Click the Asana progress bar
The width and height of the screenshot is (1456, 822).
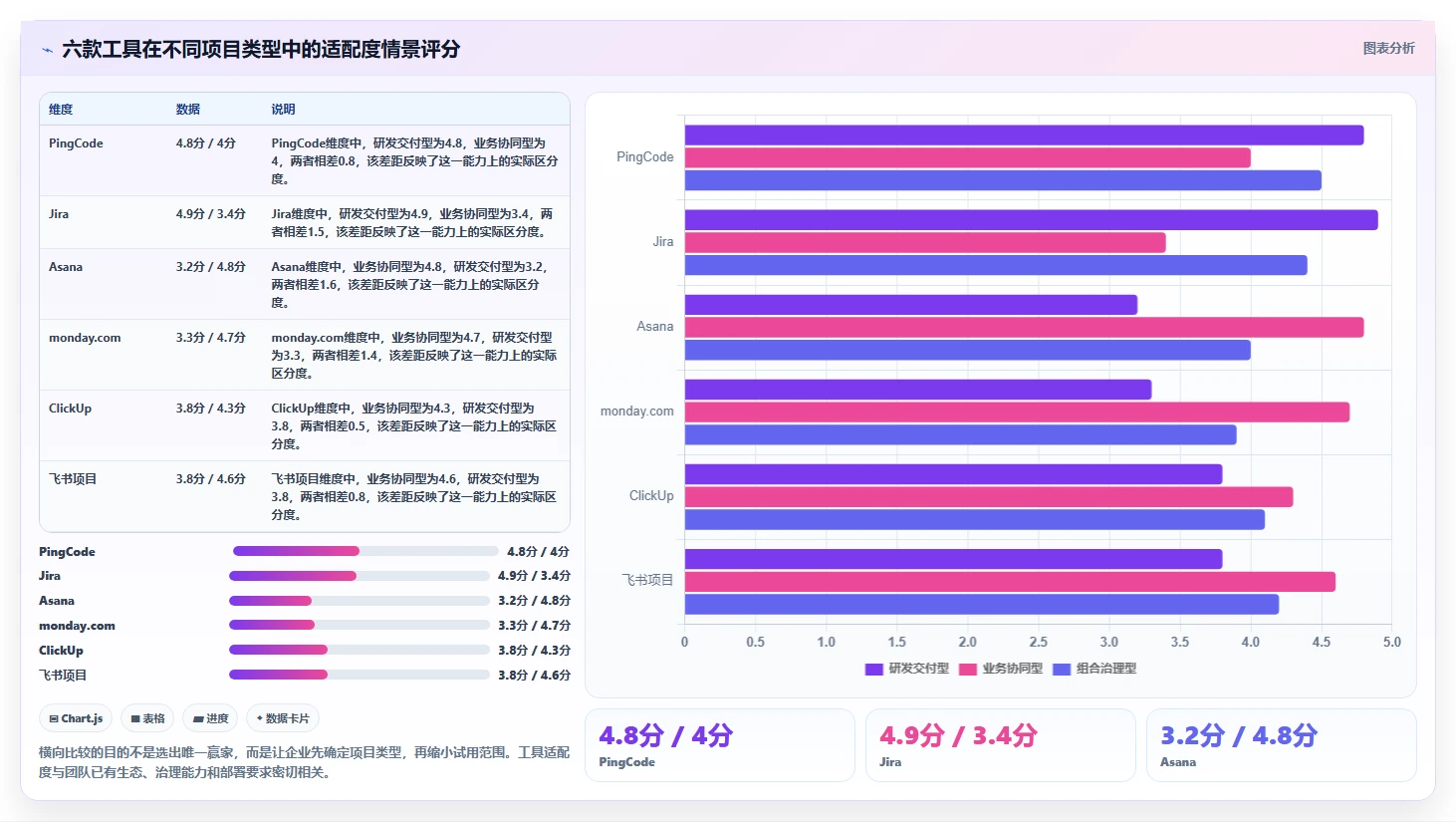pos(360,601)
